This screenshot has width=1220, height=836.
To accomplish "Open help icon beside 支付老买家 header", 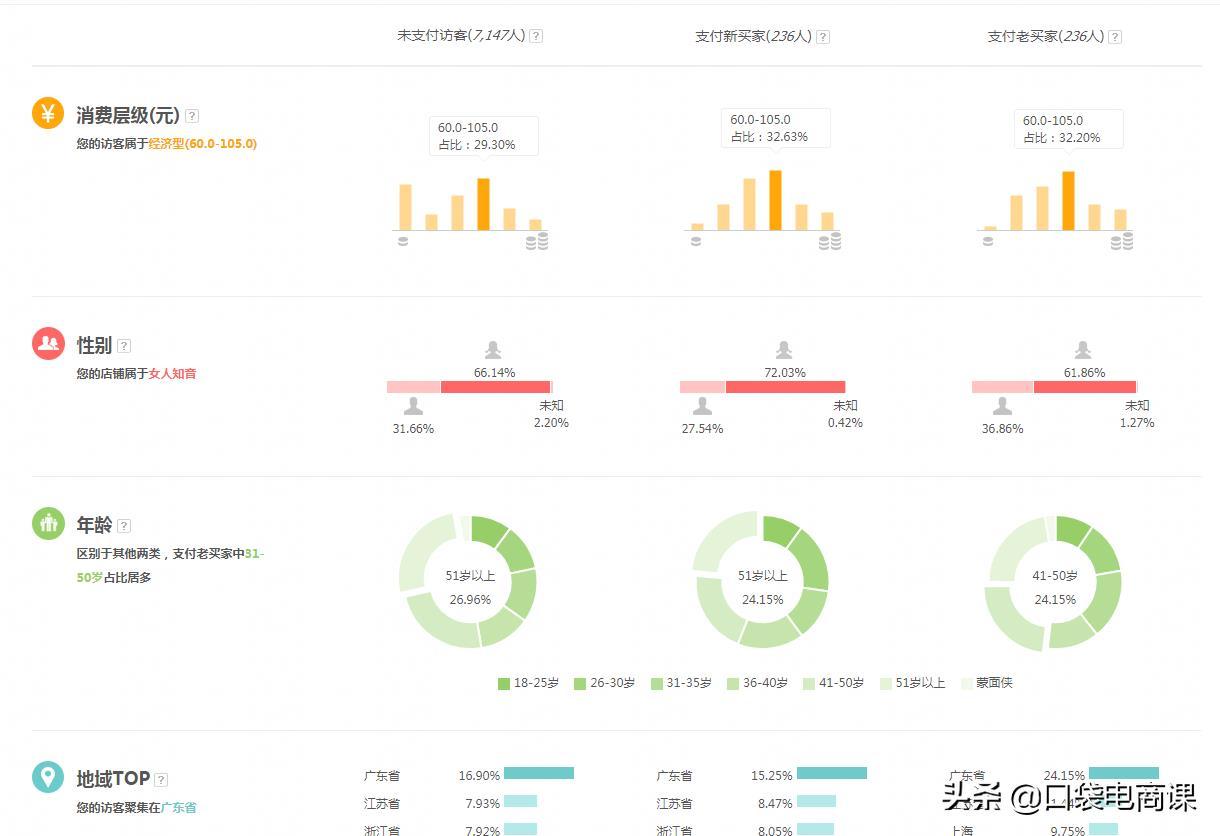I will [x=1115, y=37].
